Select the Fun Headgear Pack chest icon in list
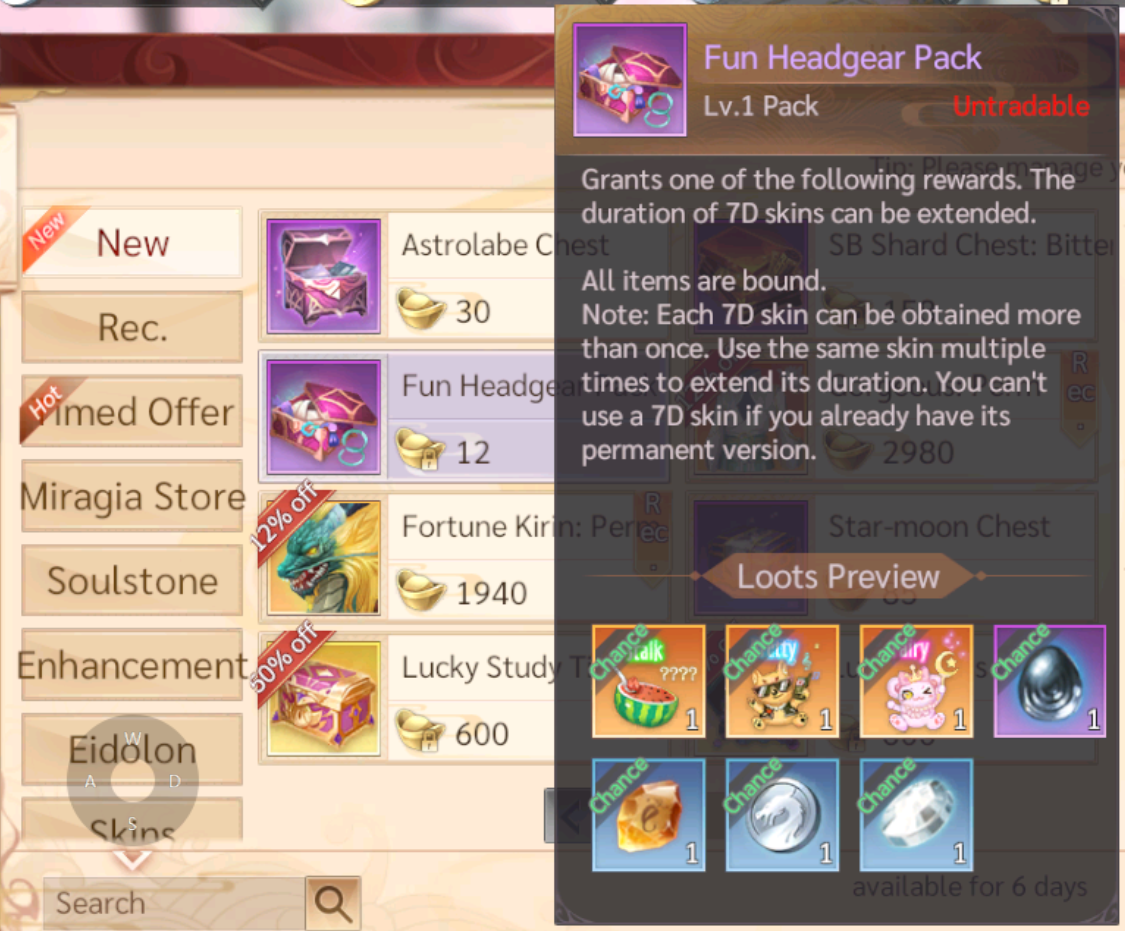1125x931 pixels. 324,417
